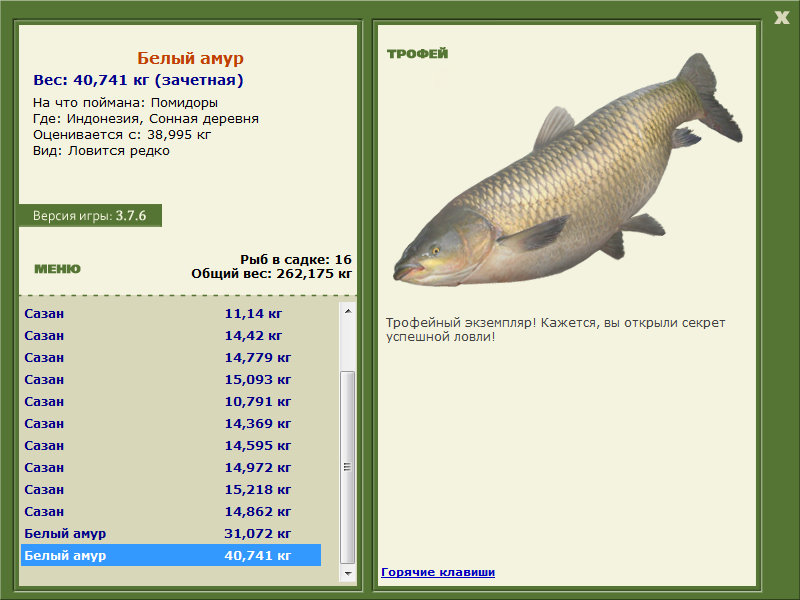This screenshot has height=600, width=800.
Task: Click the Версия игры: 3.7.6 label
Action: click(x=90, y=215)
